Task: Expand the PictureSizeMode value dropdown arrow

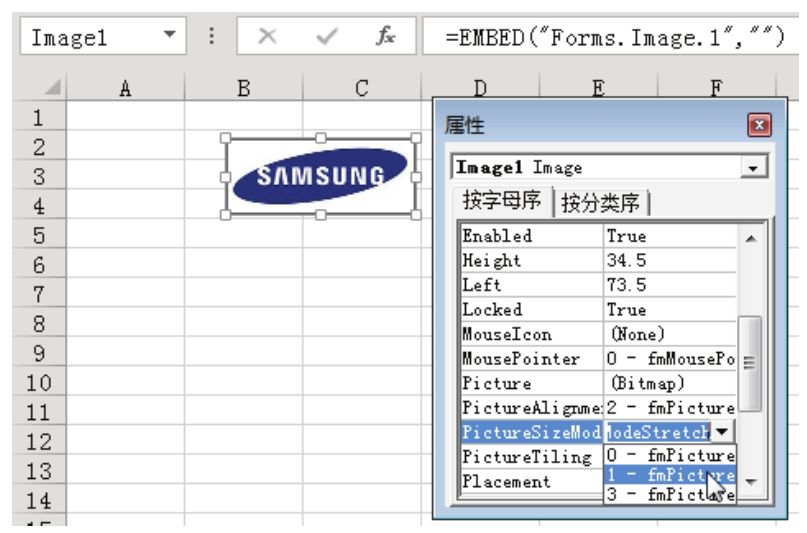Action: click(724, 432)
